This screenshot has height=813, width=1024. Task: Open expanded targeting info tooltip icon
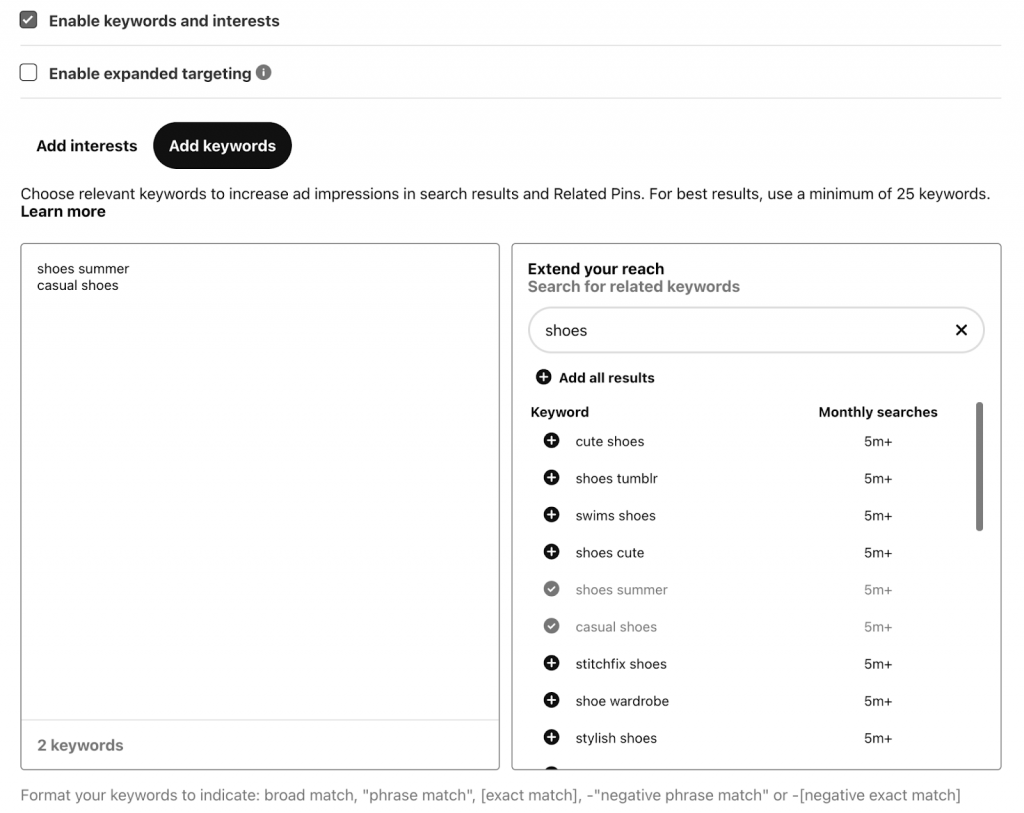[263, 72]
